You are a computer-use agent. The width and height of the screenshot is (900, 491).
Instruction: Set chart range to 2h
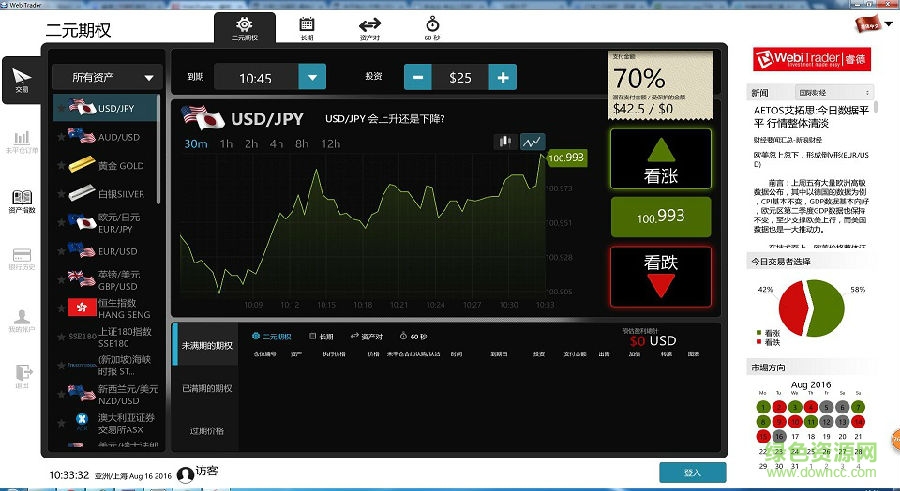(251, 144)
